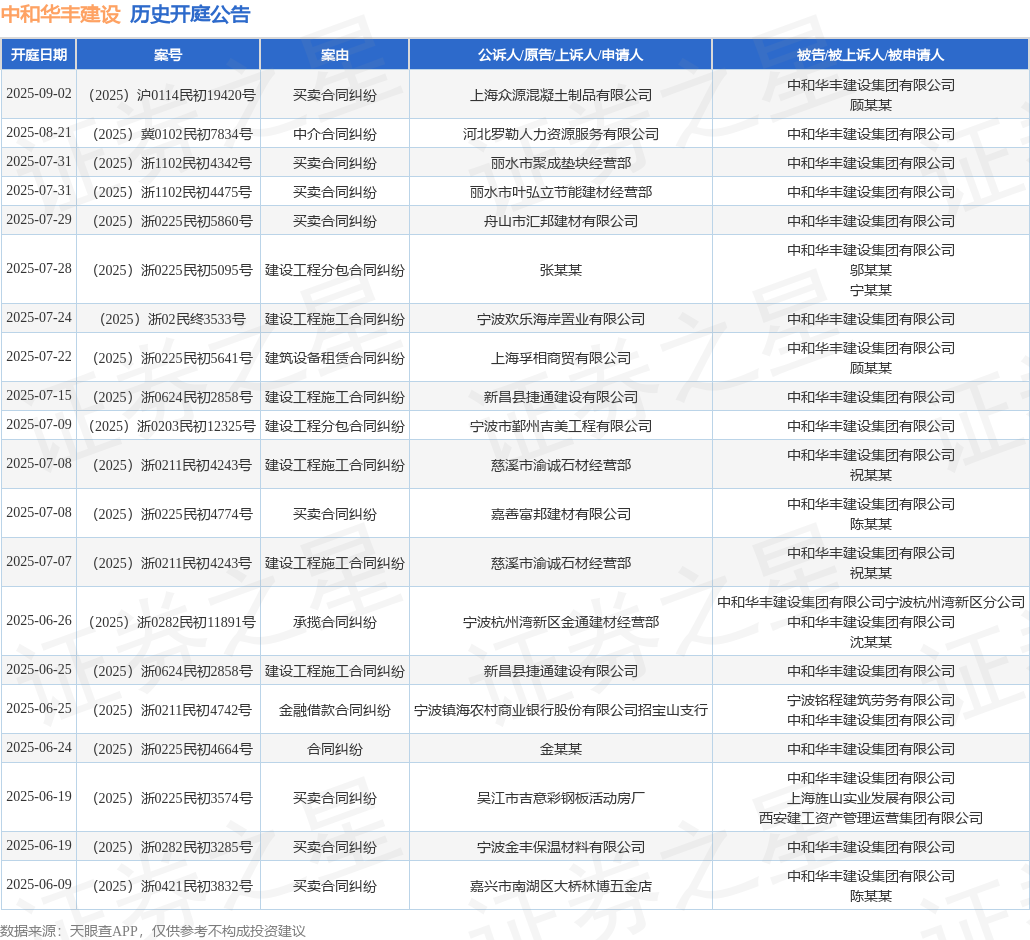Click the 被告/被上诉人/被申请人 column header
Image resolution: width=1030 pixels, height=940 pixels.
(870, 55)
